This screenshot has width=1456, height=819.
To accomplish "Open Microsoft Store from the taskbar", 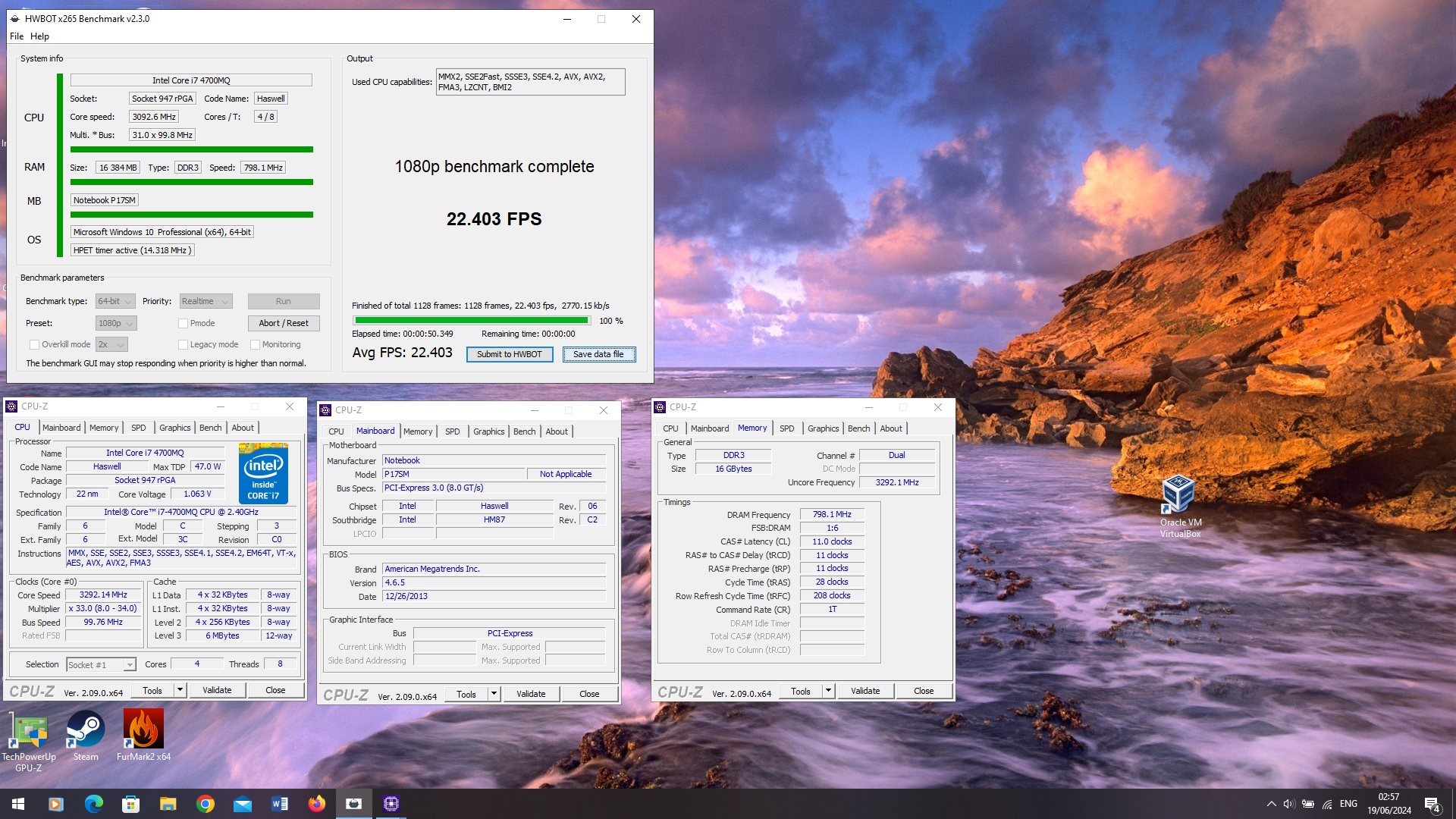I will (x=130, y=804).
